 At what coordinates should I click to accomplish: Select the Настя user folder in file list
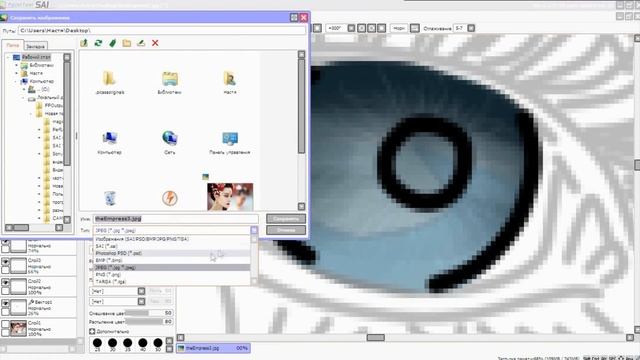tap(230, 78)
